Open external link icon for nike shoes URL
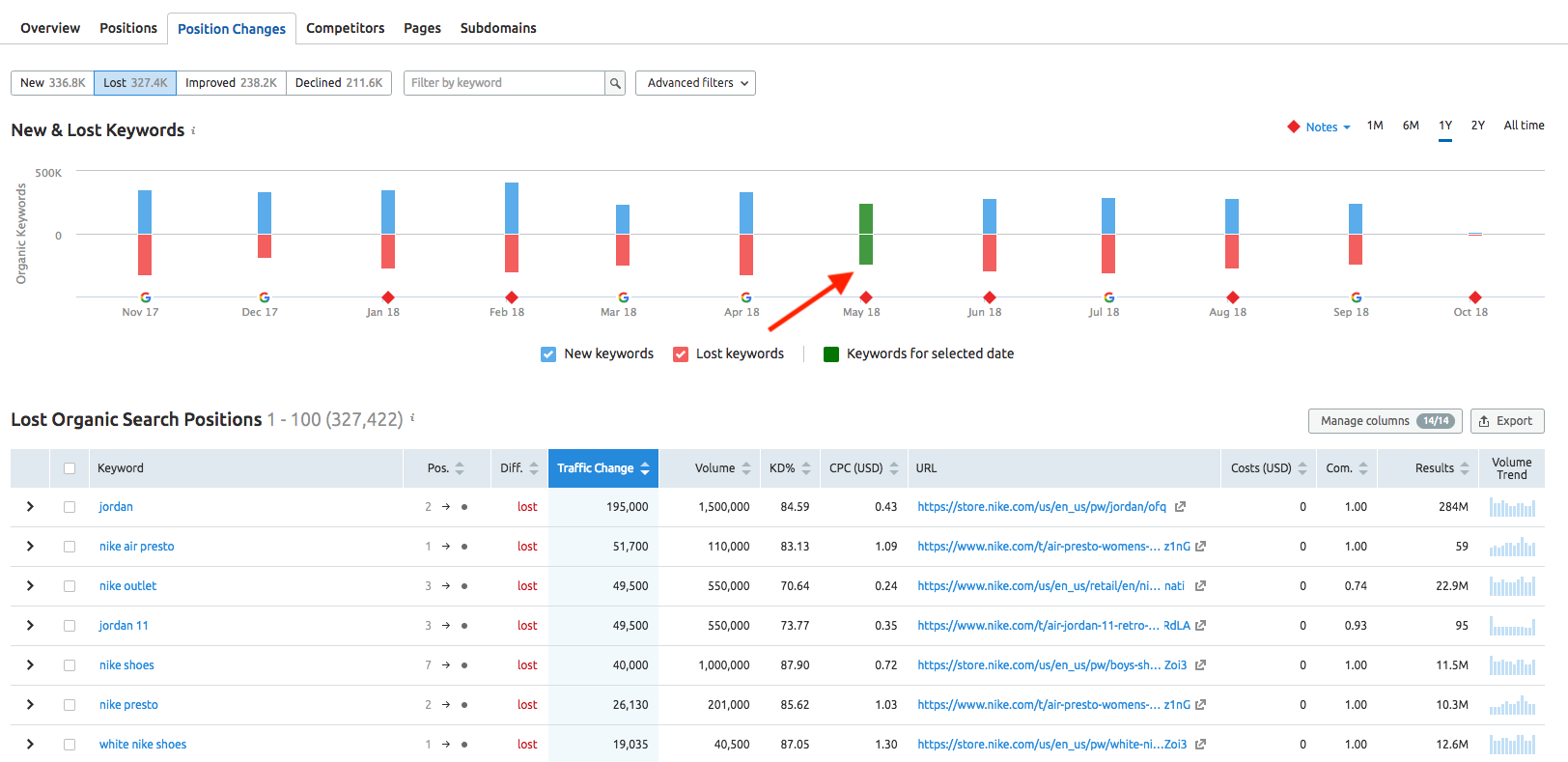The width and height of the screenshot is (1568, 762). pyautogui.click(x=1200, y=665)
